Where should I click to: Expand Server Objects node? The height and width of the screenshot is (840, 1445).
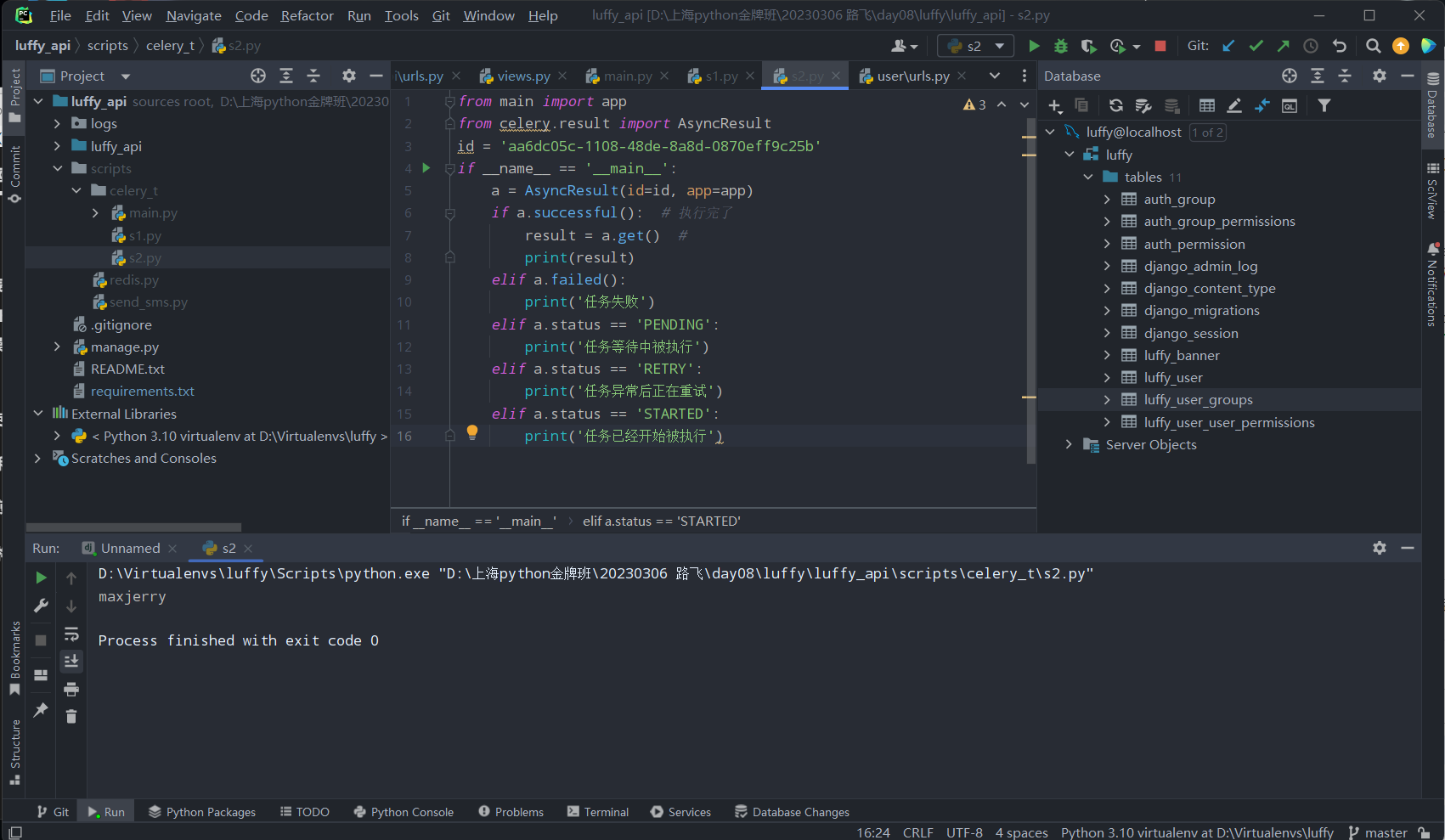[1070, 444]
